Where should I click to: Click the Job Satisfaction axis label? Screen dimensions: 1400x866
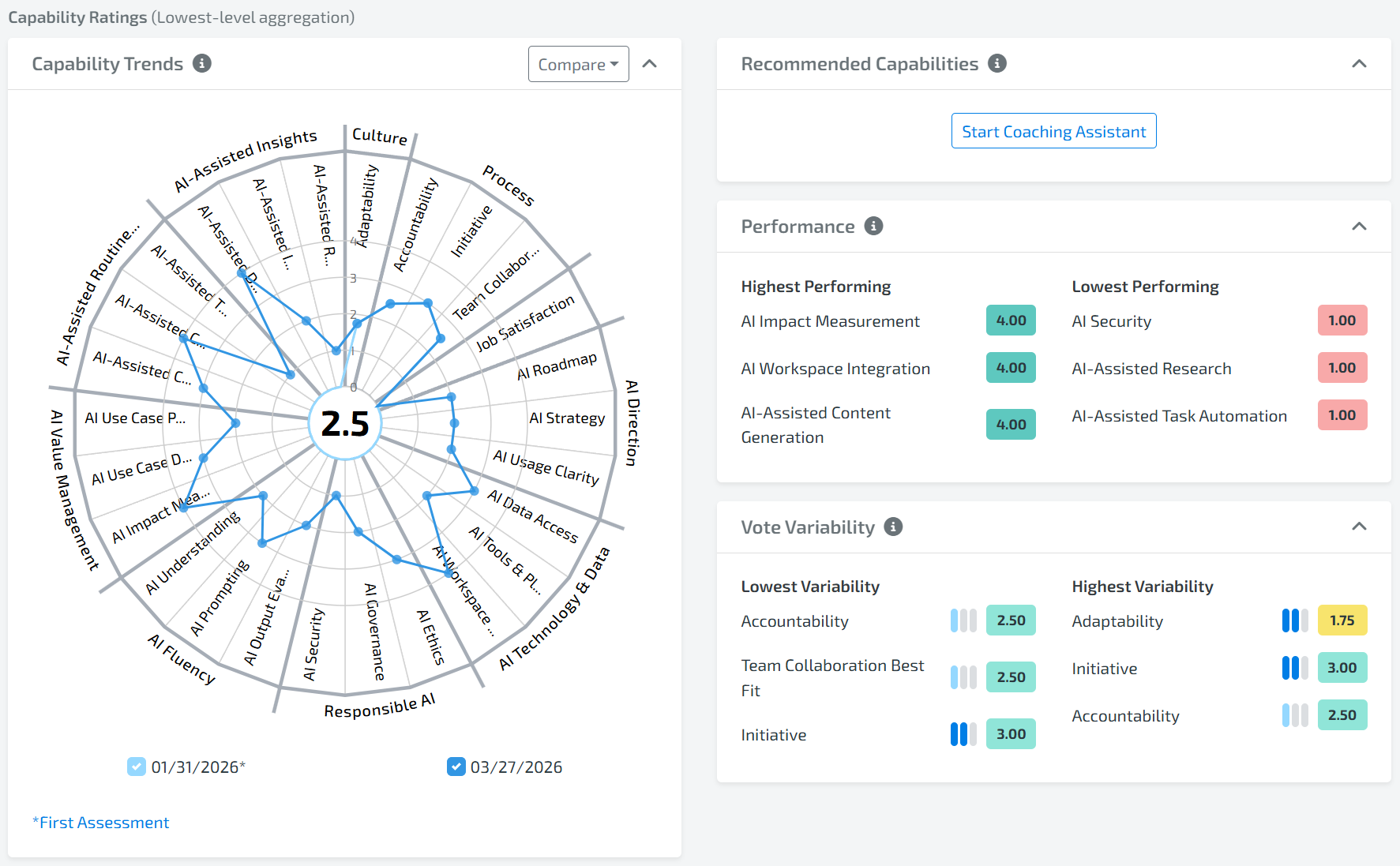point(525,324)
